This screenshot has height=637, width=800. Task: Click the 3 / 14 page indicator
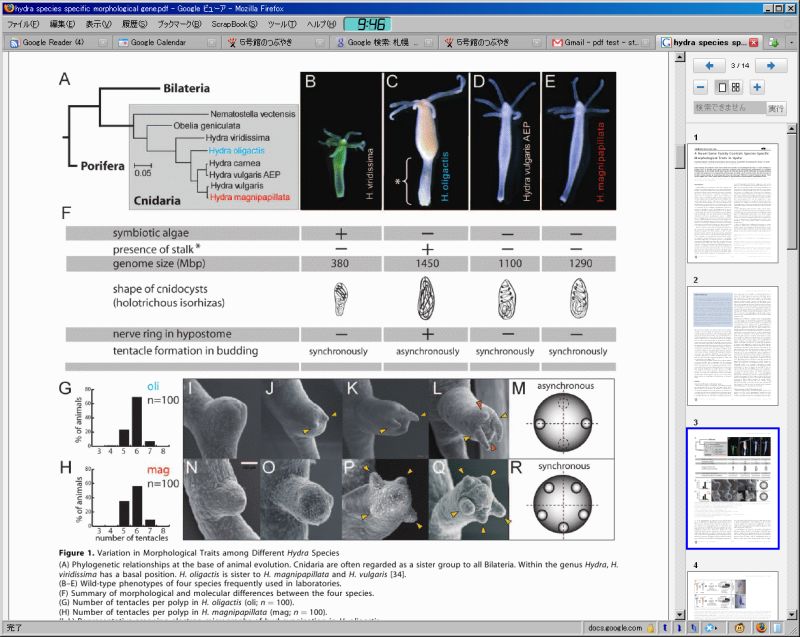click(x=740, y=65)
